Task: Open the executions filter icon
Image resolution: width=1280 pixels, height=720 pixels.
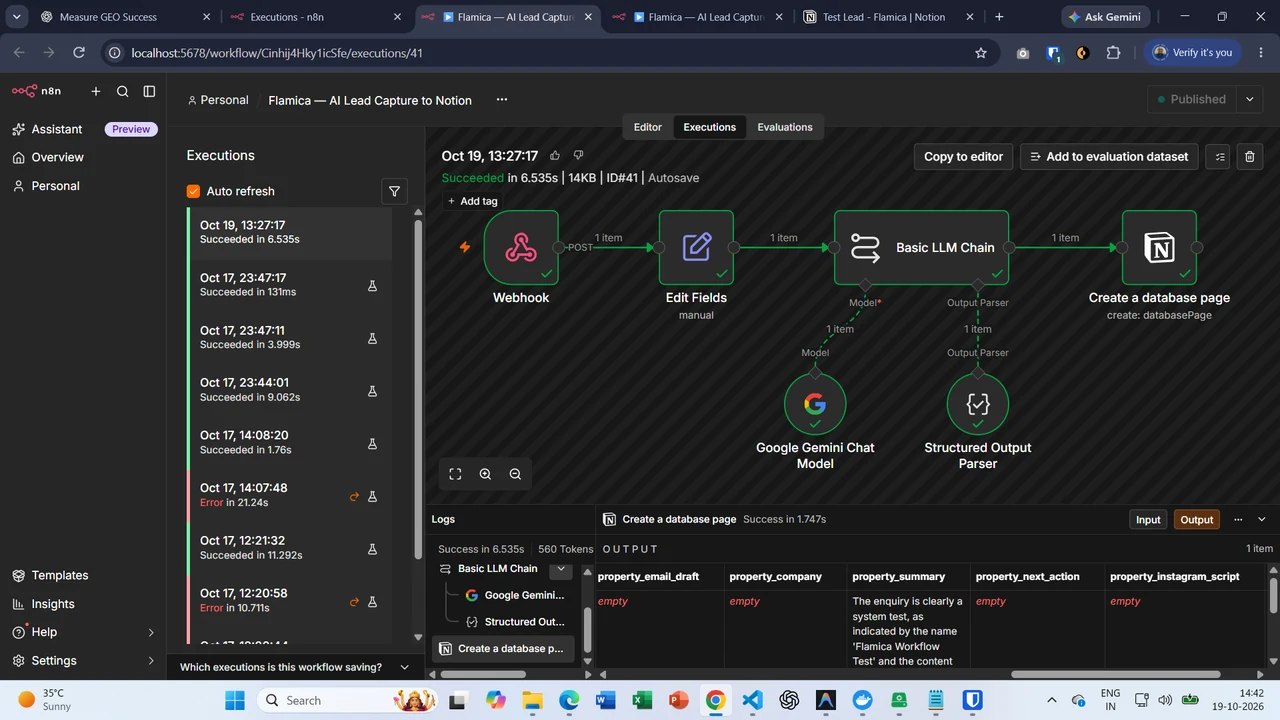Action: [394, 191]
